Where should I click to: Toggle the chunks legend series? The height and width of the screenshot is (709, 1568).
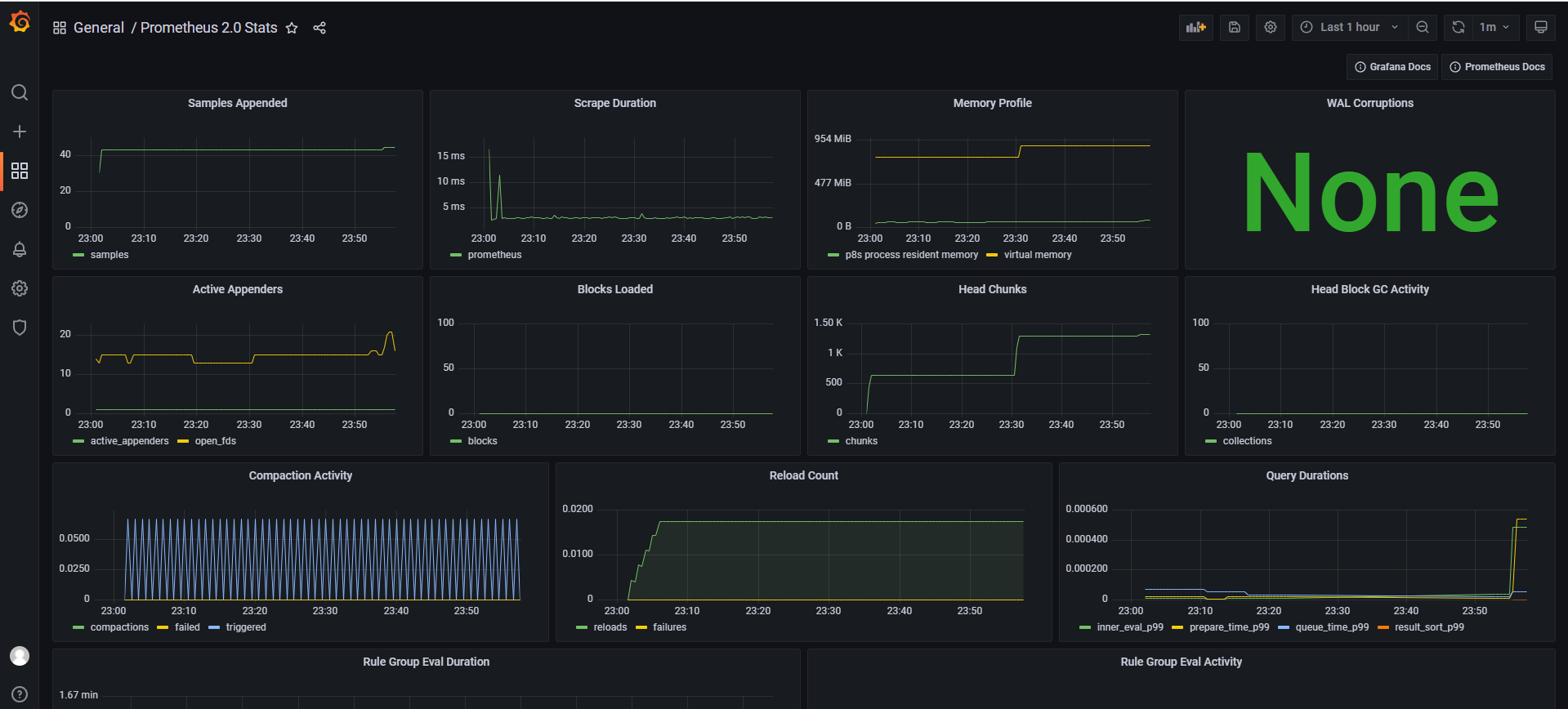pos(861,441)
